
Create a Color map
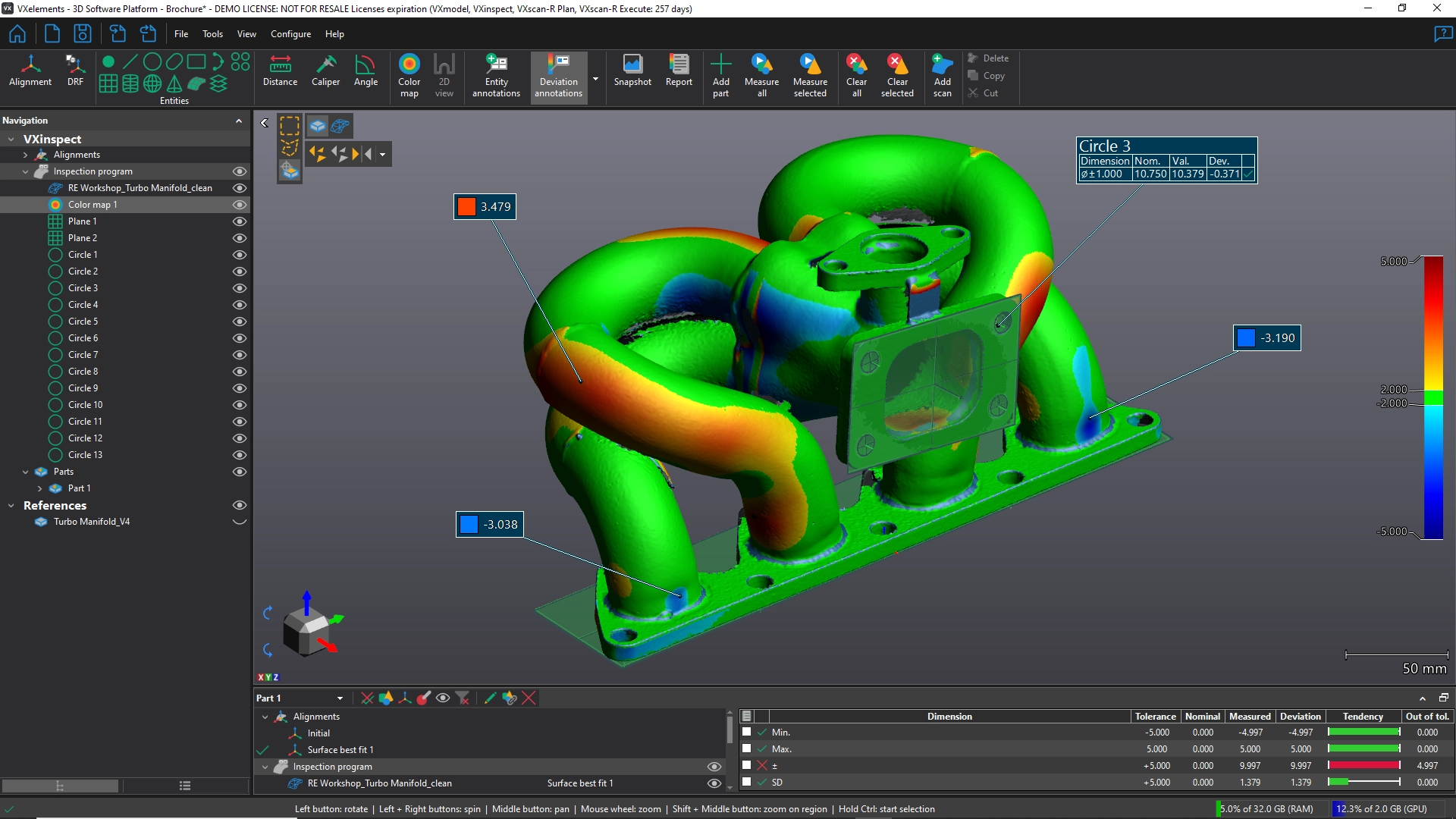click(409, 76)
